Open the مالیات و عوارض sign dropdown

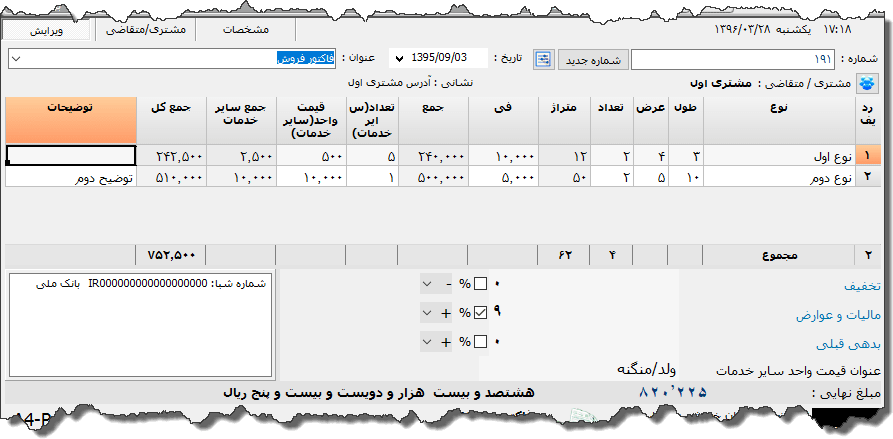click(427, 313)
